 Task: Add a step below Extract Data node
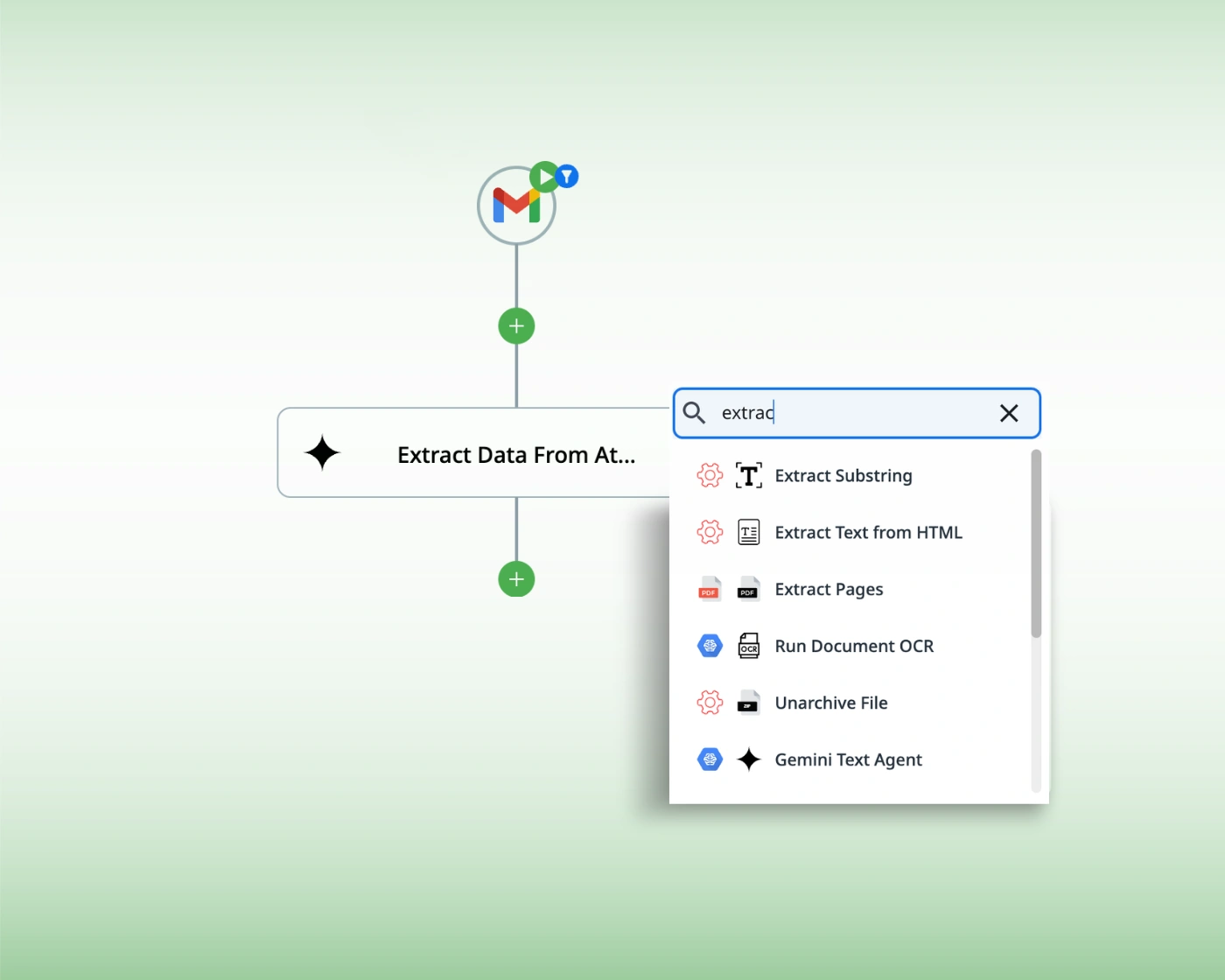pos(516,579)
